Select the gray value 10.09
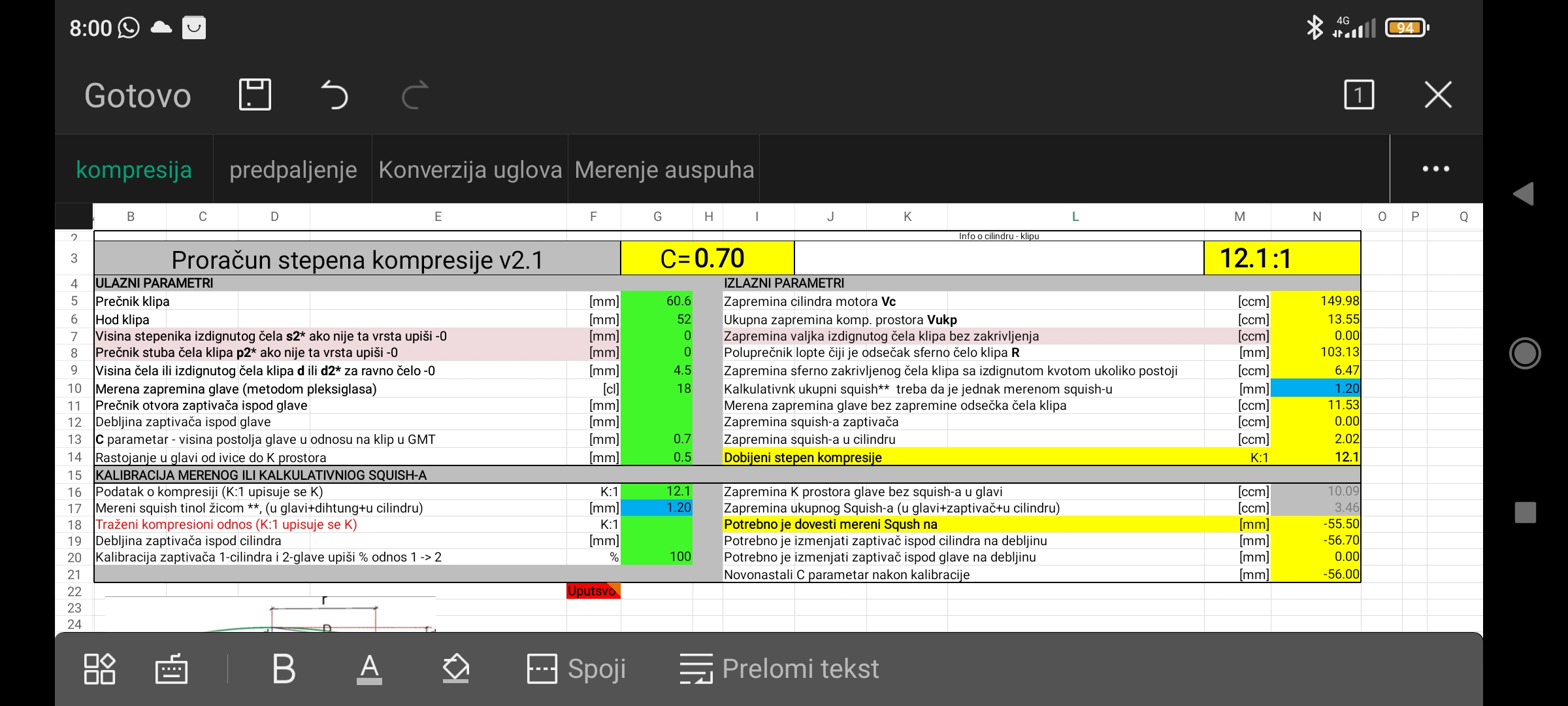The image size is (1568, 706). pyautogui.click(x=1316, y=491)
